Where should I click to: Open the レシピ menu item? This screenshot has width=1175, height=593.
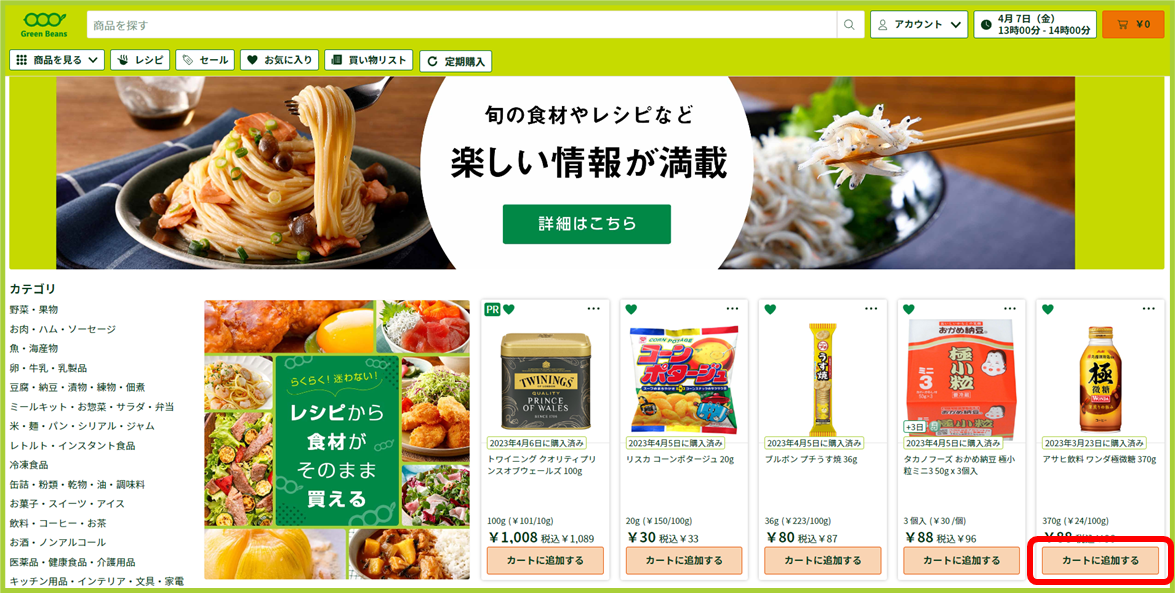[140, 60]
